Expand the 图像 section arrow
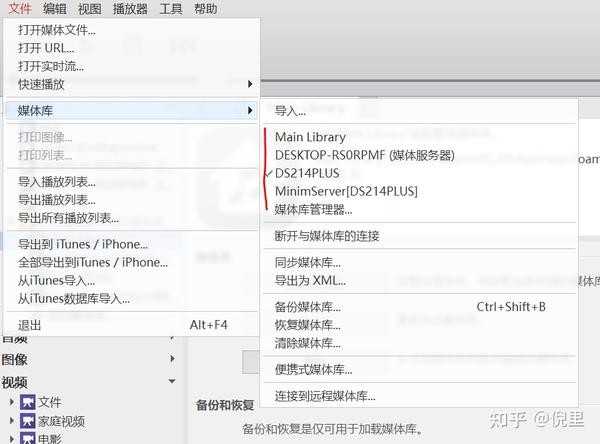600x444 pixels. pos(173,359)
